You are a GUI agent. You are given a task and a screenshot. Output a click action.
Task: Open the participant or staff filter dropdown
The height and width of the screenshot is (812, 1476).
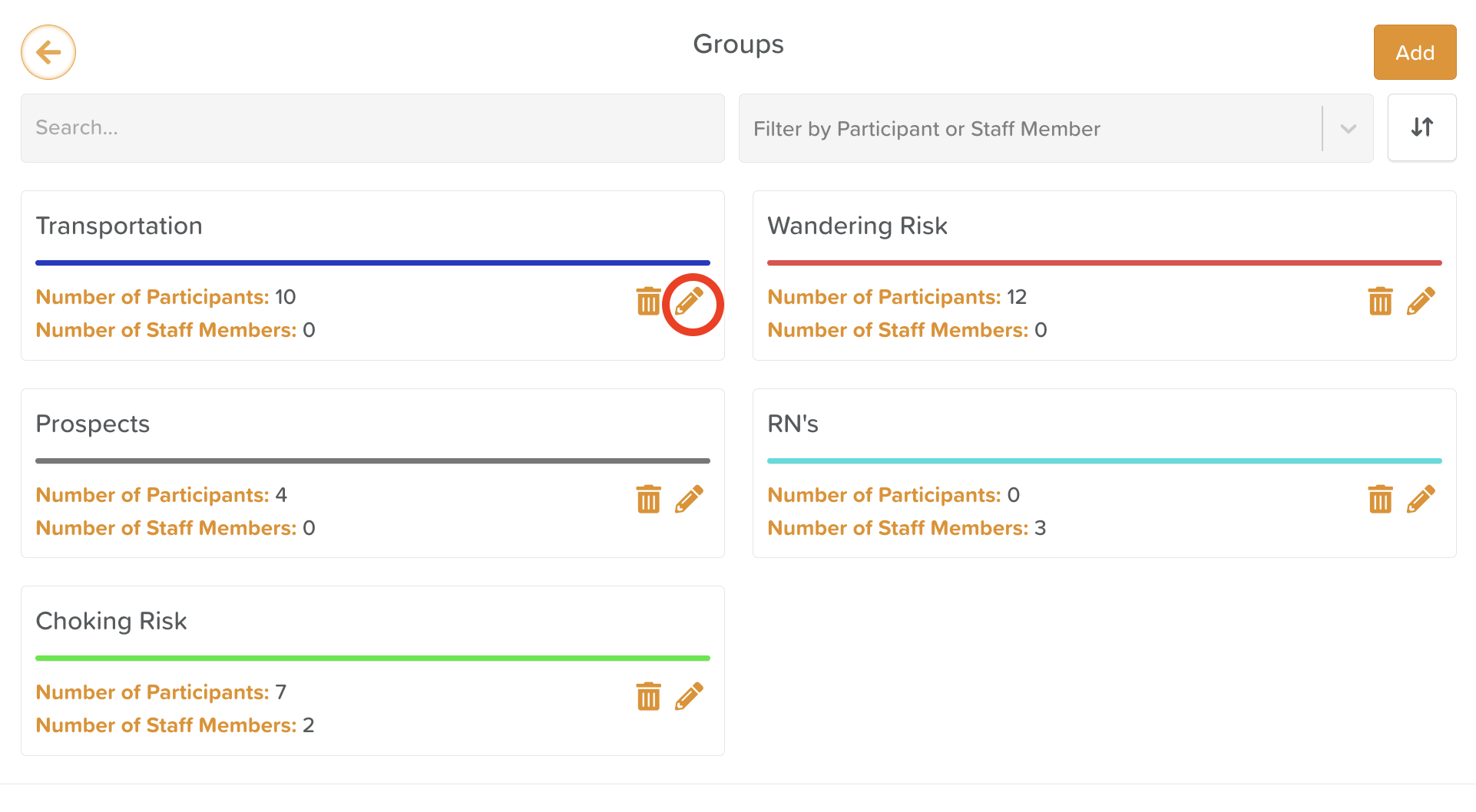click(x=1029, y=128)
